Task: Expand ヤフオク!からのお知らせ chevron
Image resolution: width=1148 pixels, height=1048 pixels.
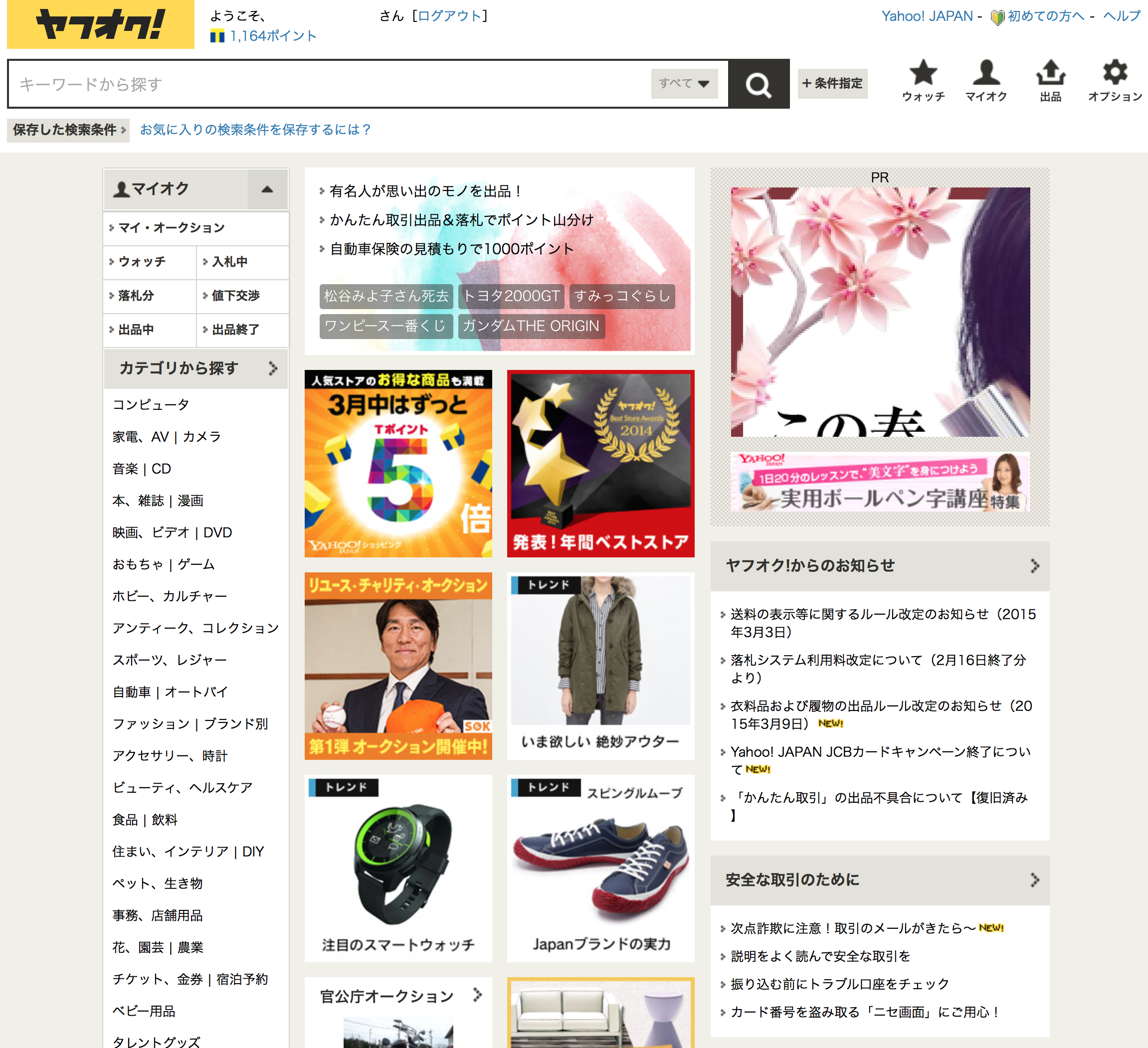Action: 1035,566
